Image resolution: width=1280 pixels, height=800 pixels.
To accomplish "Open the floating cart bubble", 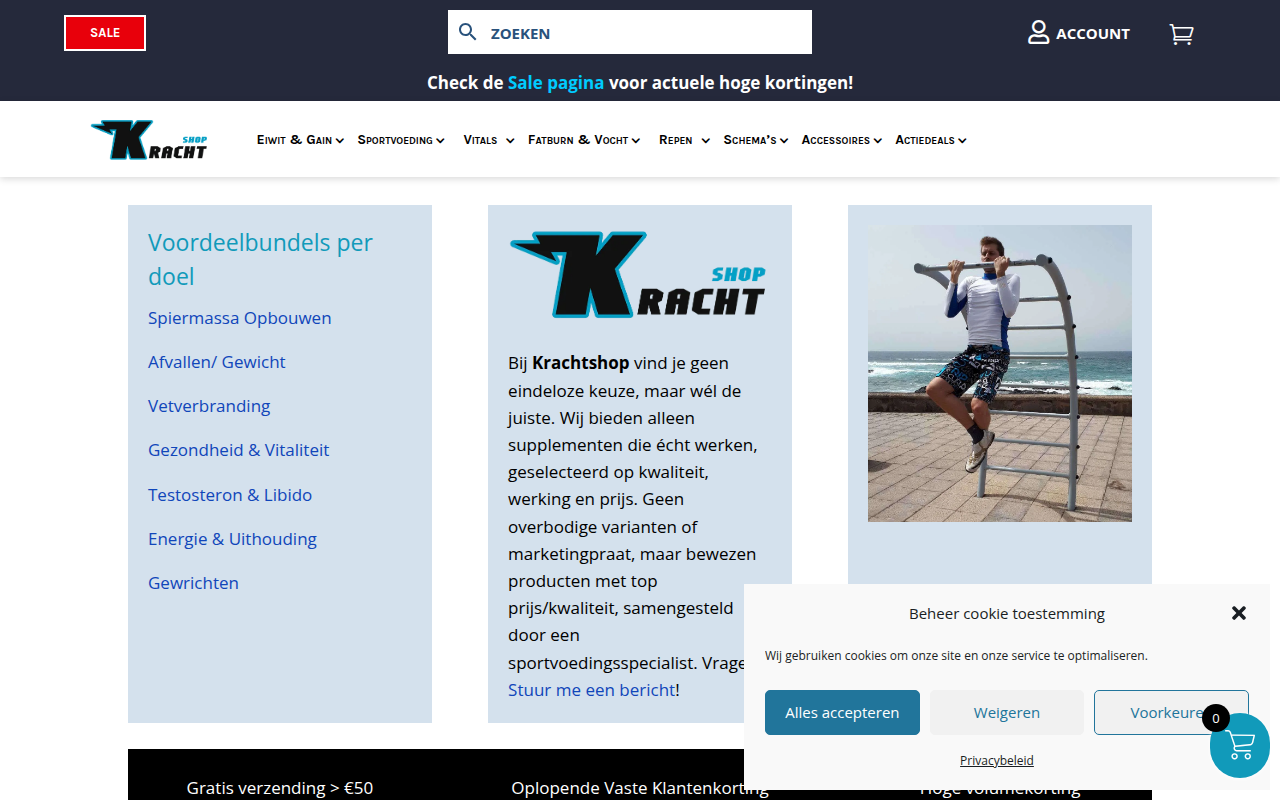I will tap(1240, 745).
